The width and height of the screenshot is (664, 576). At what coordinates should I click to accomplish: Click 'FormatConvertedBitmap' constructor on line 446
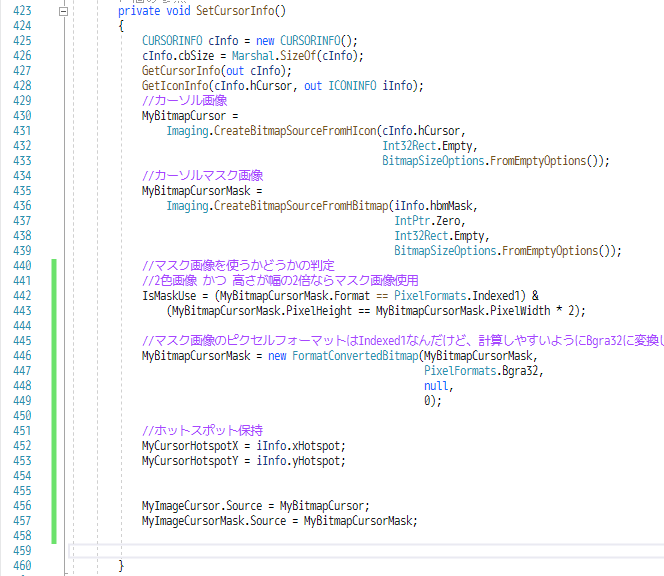[355, 356]
